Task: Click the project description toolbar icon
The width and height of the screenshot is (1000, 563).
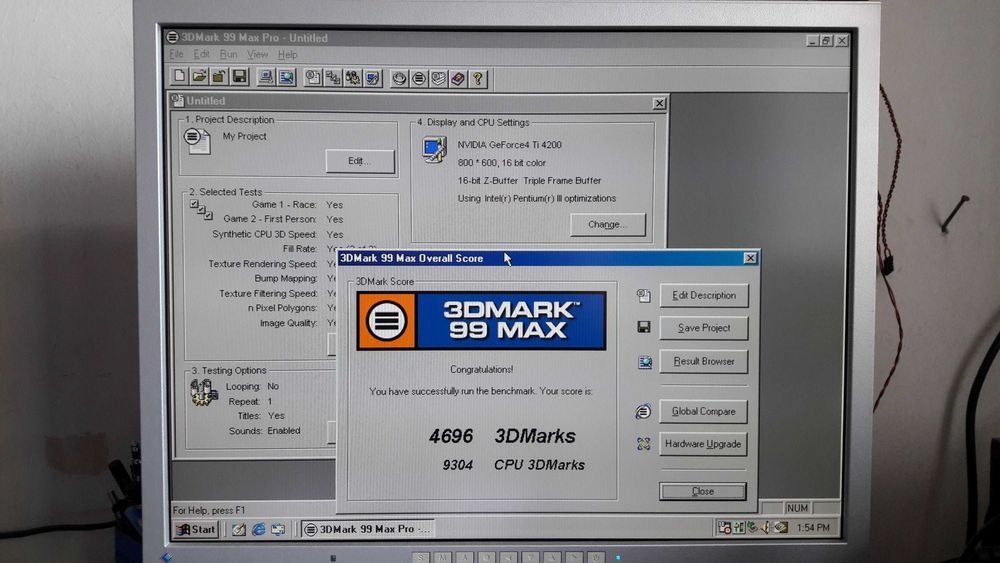Action: click(312, 78)
